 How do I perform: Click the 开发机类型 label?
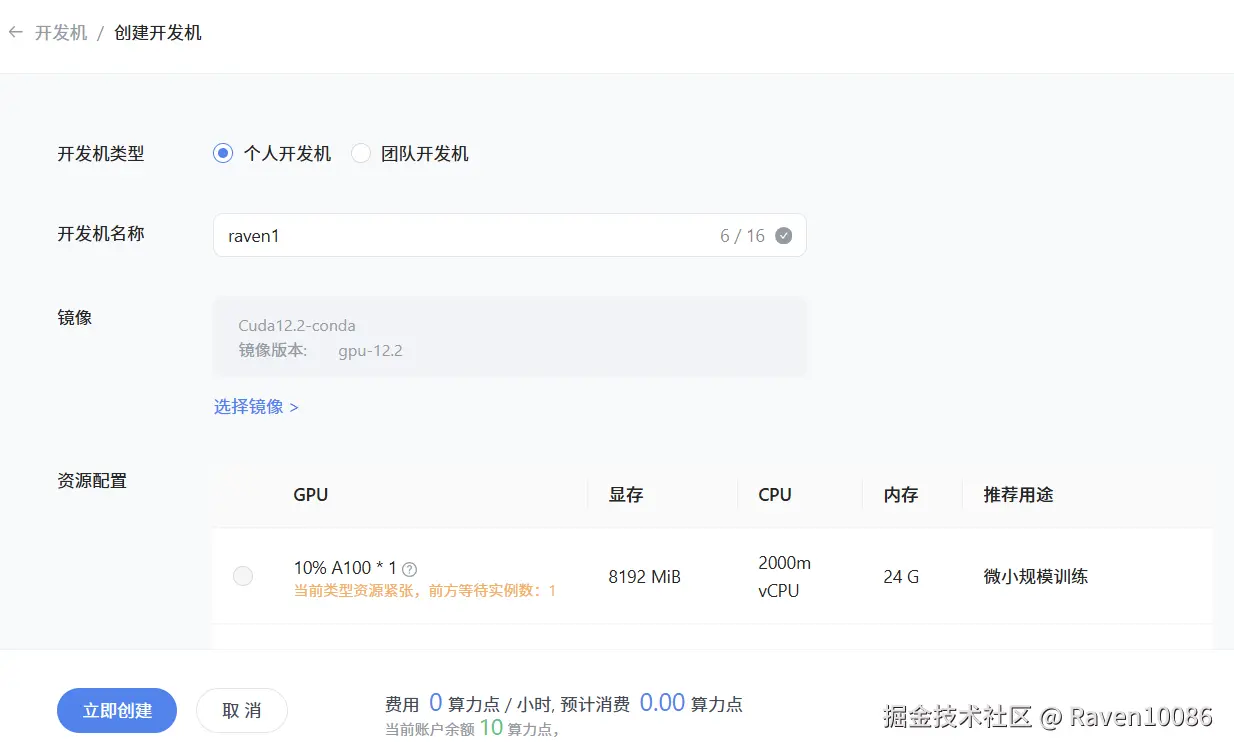click(x=101, y=154)
